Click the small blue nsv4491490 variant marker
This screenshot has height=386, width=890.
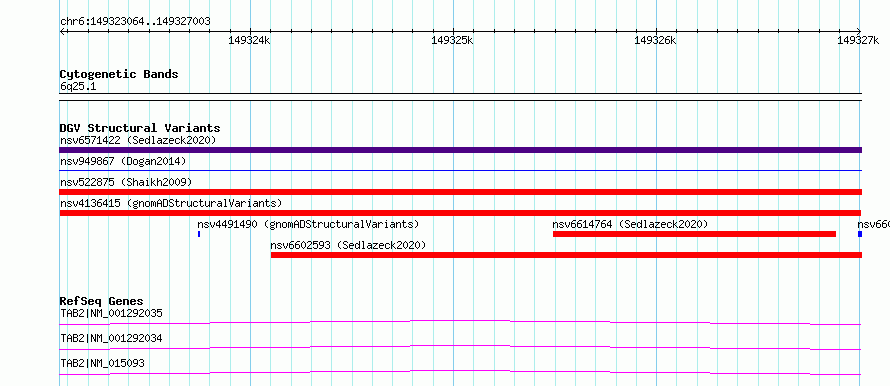(x=199, y=234)
